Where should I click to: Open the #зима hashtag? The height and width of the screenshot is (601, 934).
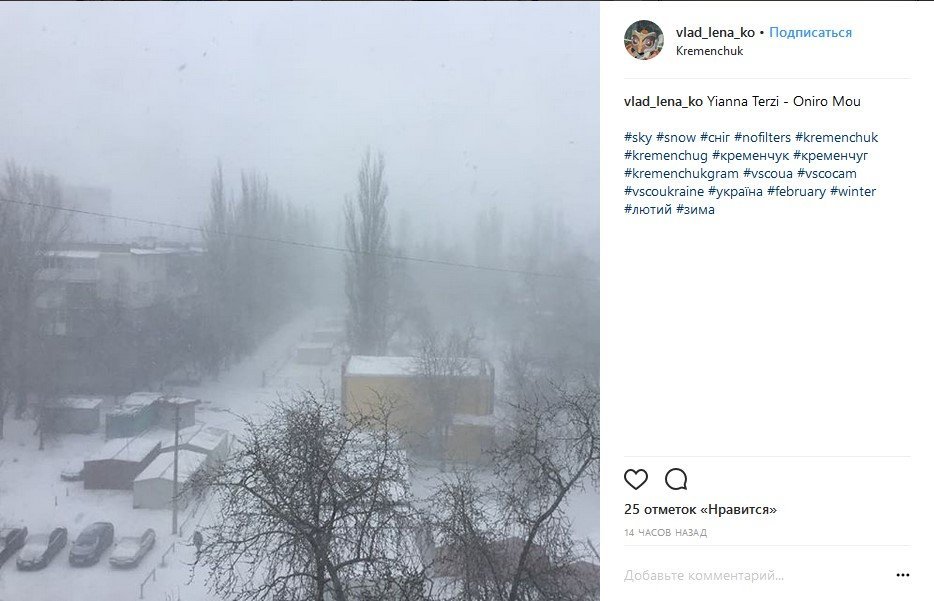pos(695,210)
